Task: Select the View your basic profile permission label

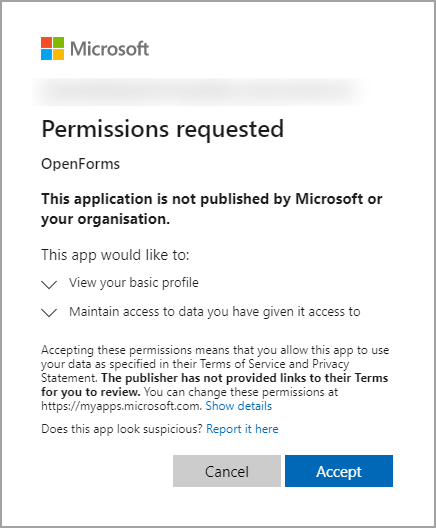Action: click(x=134, y=283)
